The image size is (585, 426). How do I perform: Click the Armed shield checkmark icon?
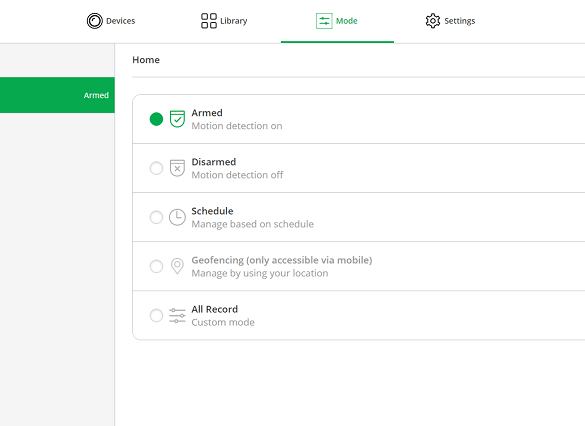[177, 119]
